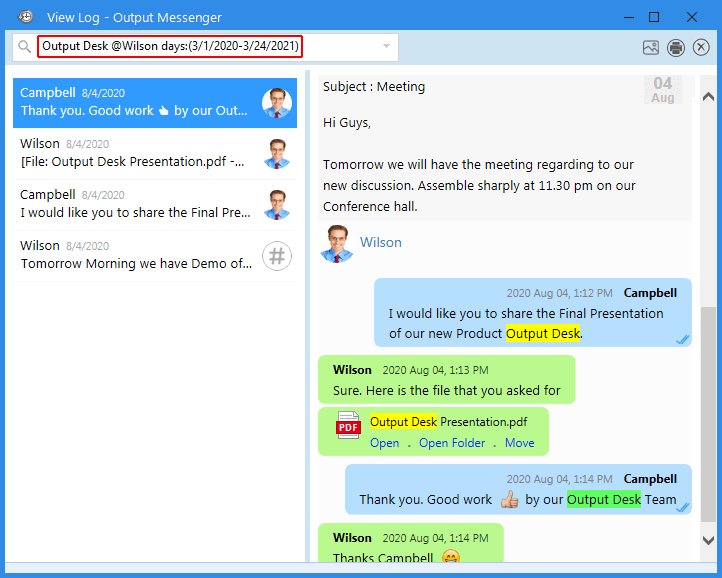Screen dimensions: 722x578
Task: Click the Output Desk Presentation.pdf filename
Action: pos(448,422)
